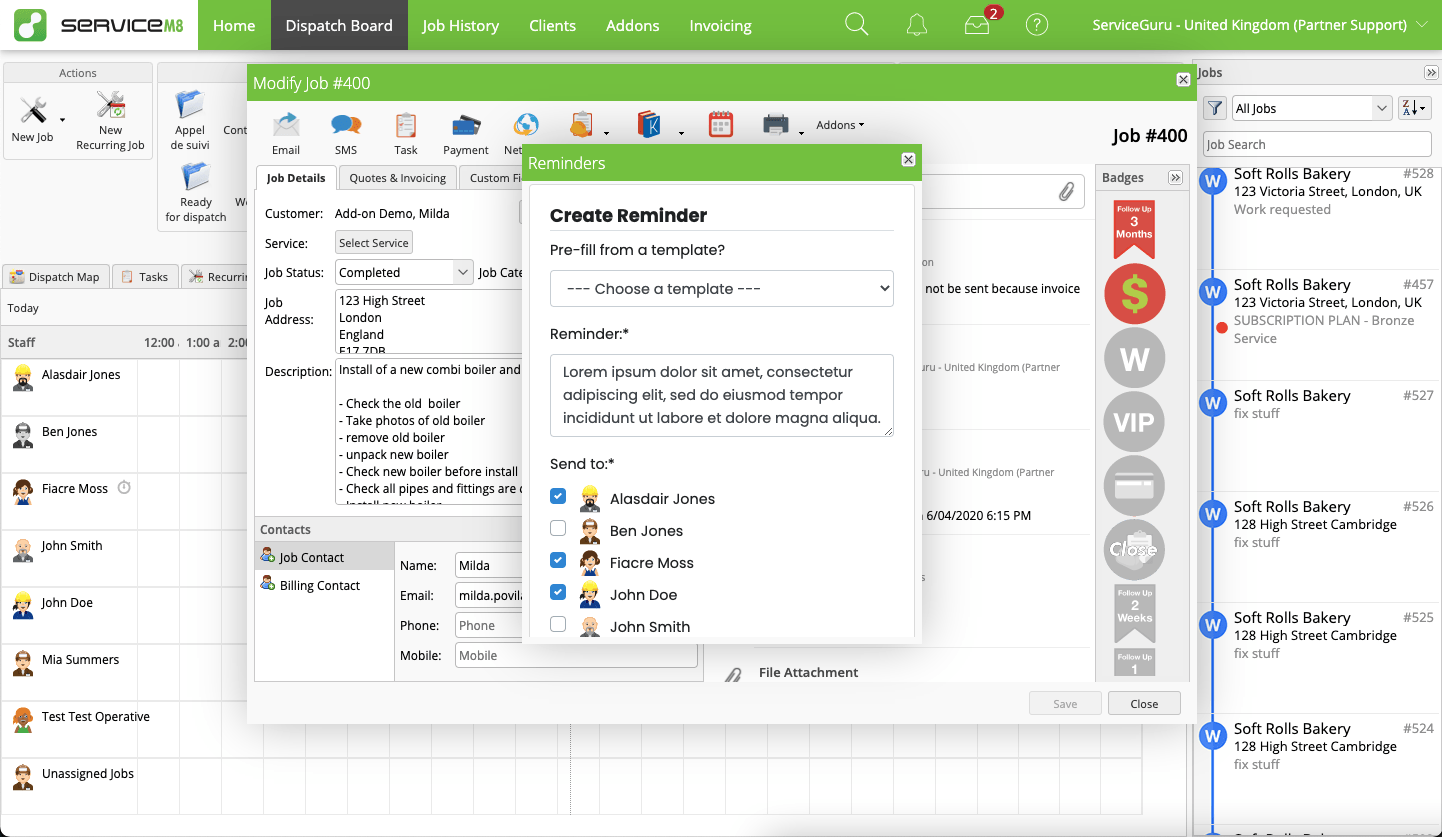Screen dimensions: 1442x837
Task: Switch to the Tasks tab
Action: (x=144, y=277)
